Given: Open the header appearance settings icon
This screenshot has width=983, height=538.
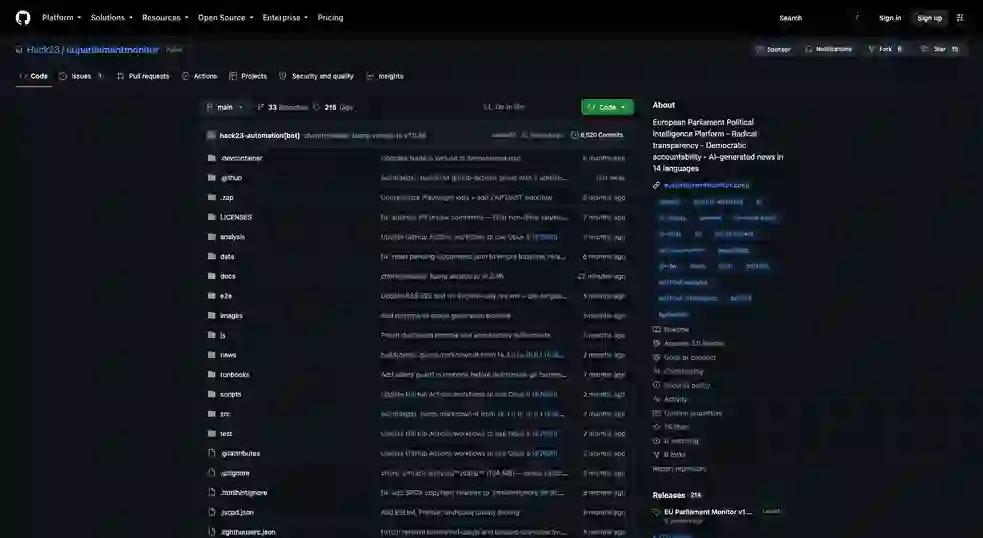Looking at the screenshot, I should 960,18.
